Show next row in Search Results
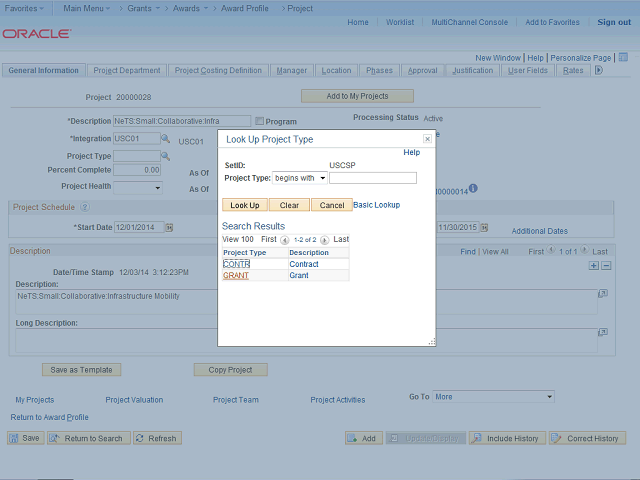 tap(325, 240)
